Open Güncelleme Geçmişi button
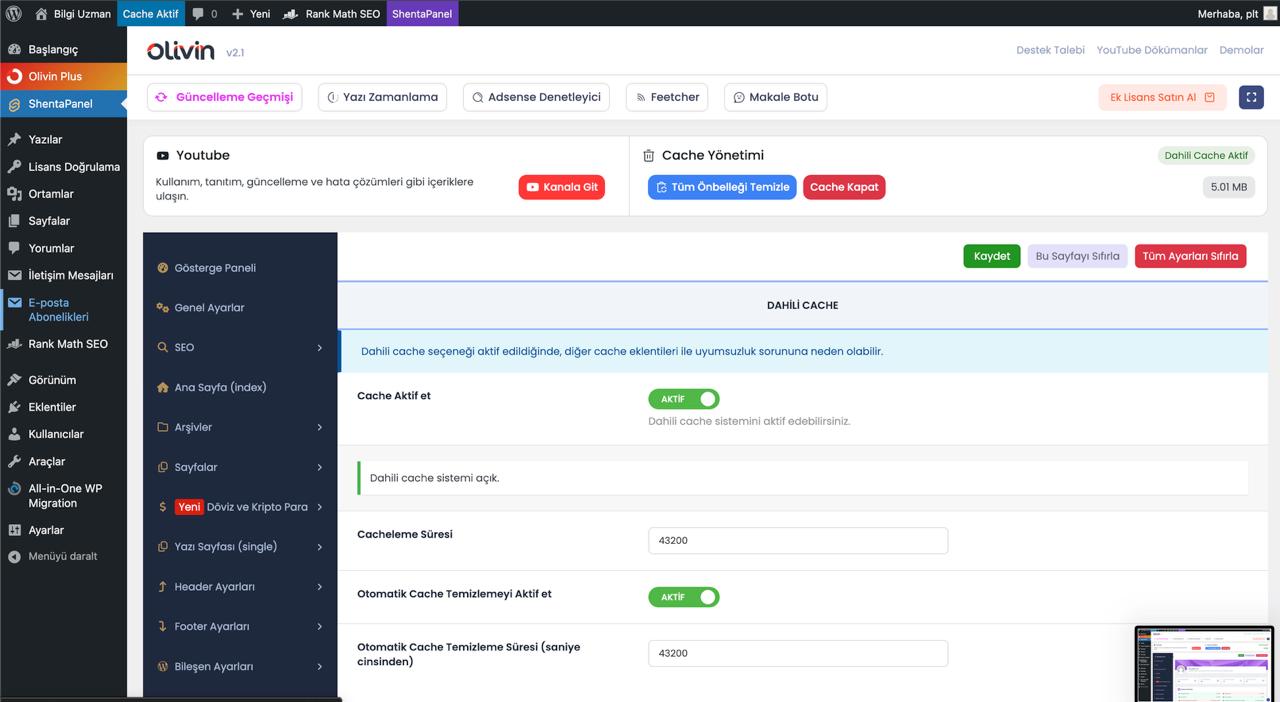The width and height of the screenshot is (1280, 702). point(225,97)
